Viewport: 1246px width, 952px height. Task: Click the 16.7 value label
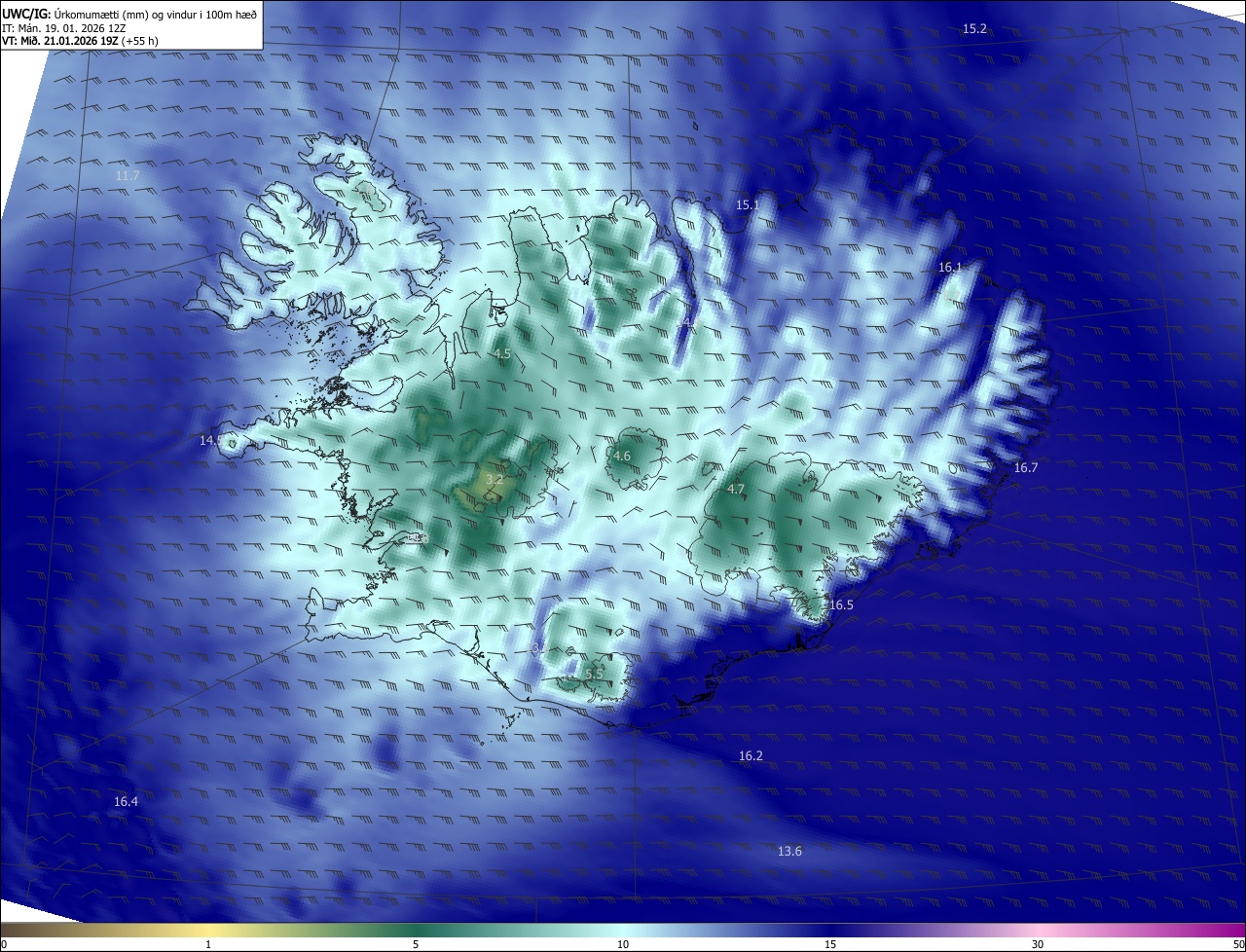pyautogui.click(x=1026, y=468)
